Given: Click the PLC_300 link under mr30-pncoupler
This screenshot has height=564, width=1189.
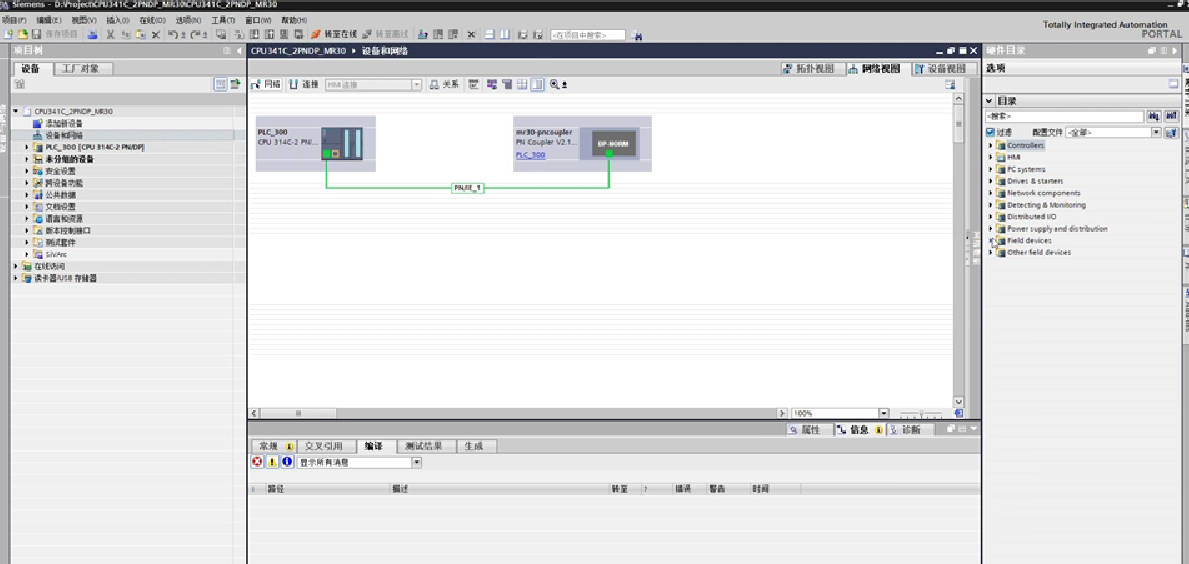Looking at the screenshot, I should pos(530,155).
